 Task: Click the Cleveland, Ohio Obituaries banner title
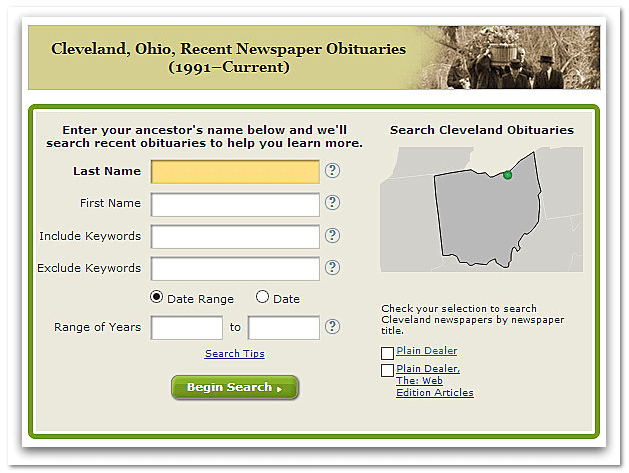(229, 57)
